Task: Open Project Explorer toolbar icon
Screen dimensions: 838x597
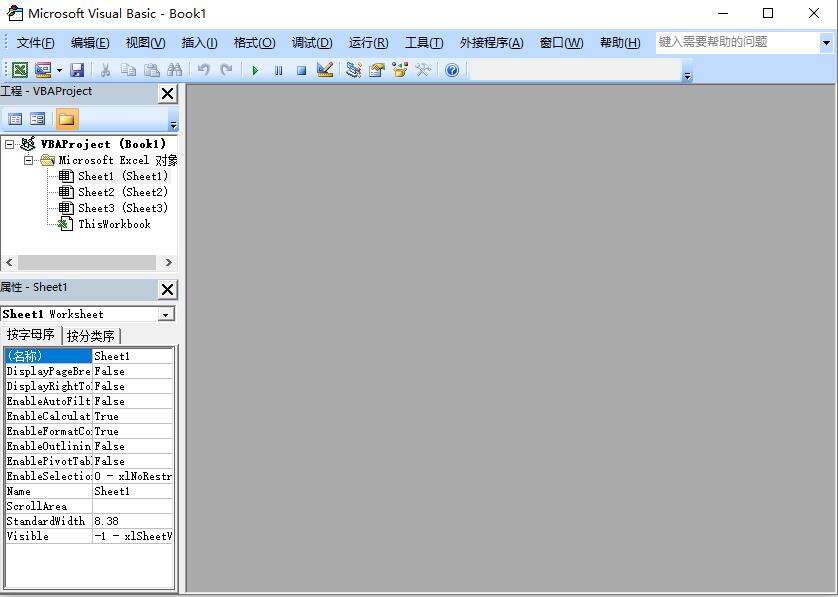Action: 353,70
